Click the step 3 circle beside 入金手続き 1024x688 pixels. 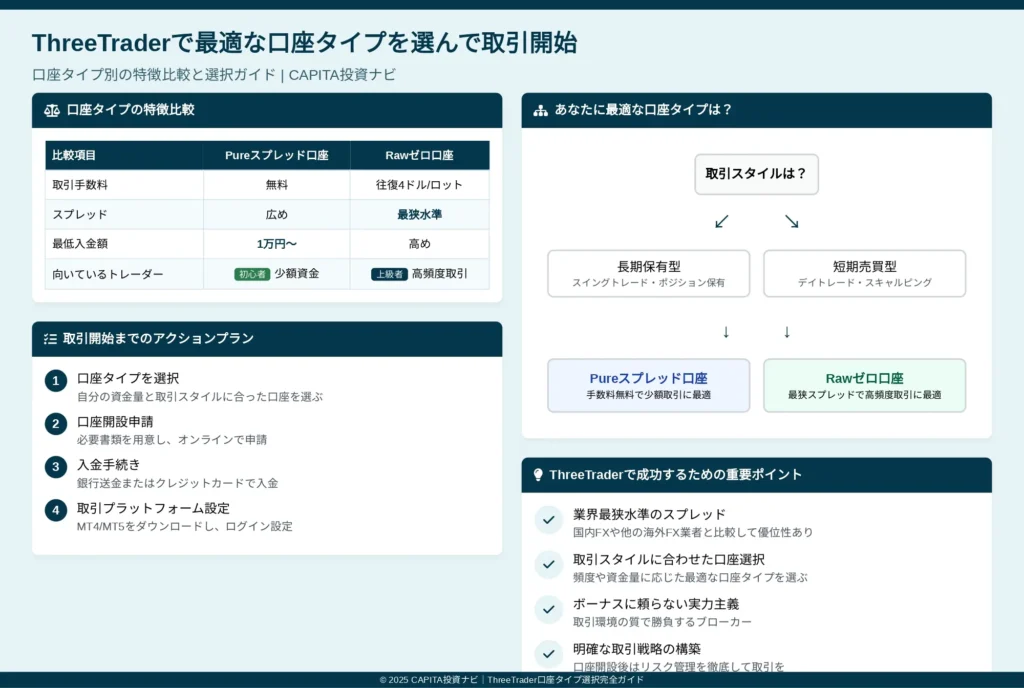pos(56,467)
